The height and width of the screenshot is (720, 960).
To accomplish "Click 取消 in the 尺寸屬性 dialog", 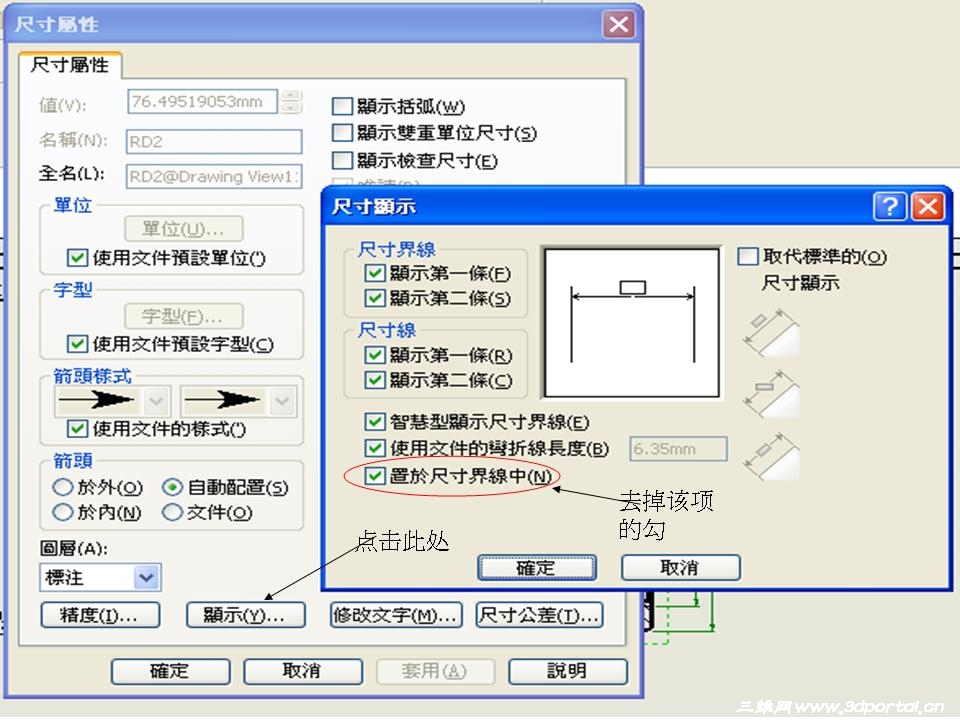I will coord(303,672).
